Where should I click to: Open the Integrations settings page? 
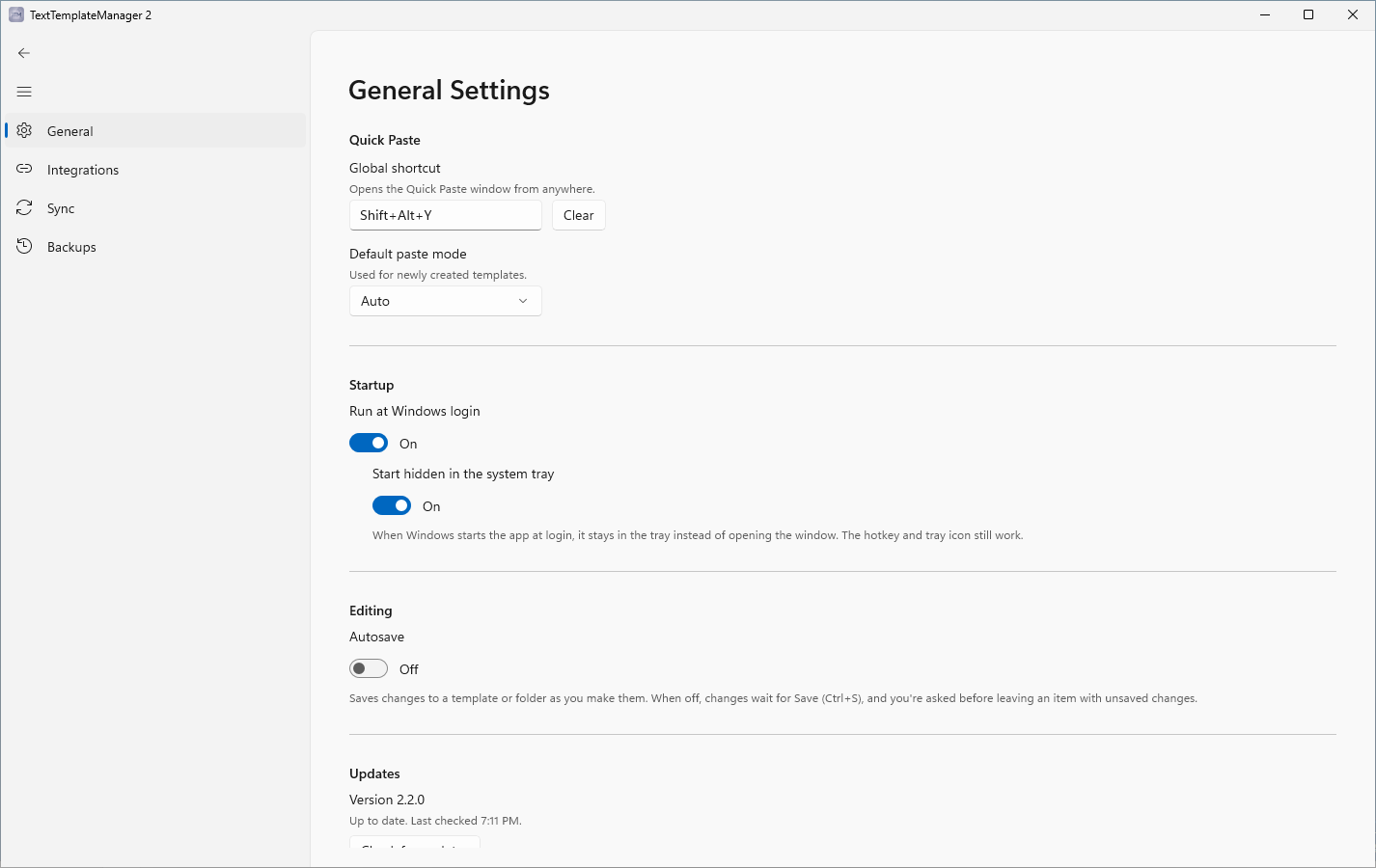(155, 169)
